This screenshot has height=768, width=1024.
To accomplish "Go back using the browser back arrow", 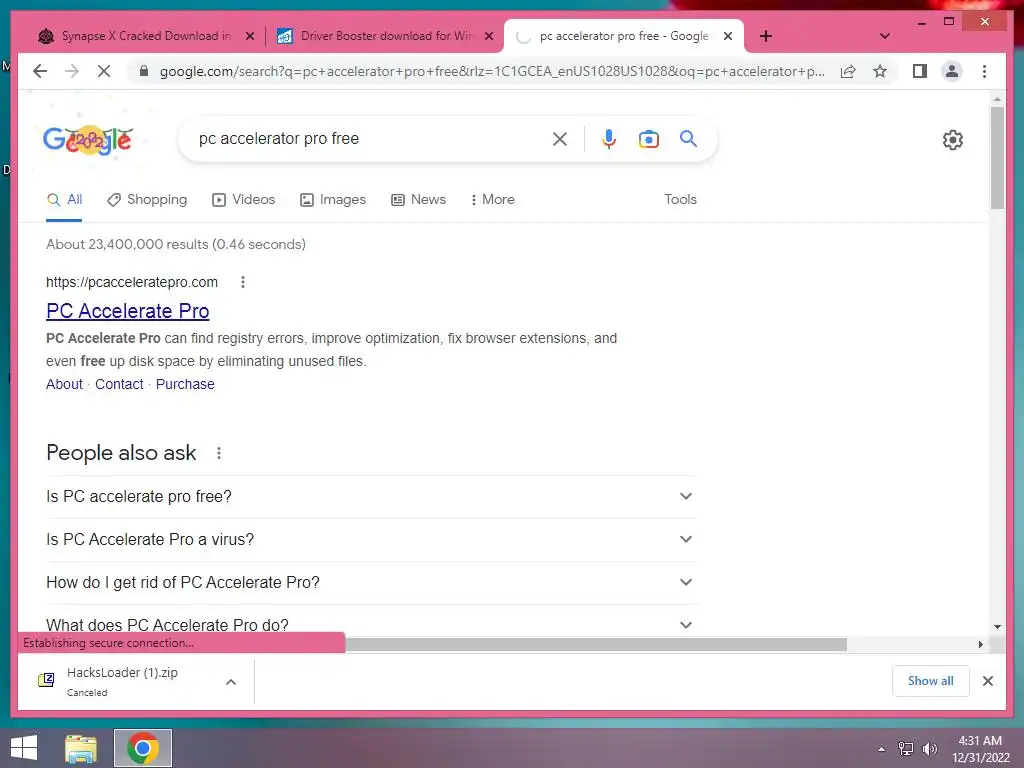I will click(x=40, y=71).
